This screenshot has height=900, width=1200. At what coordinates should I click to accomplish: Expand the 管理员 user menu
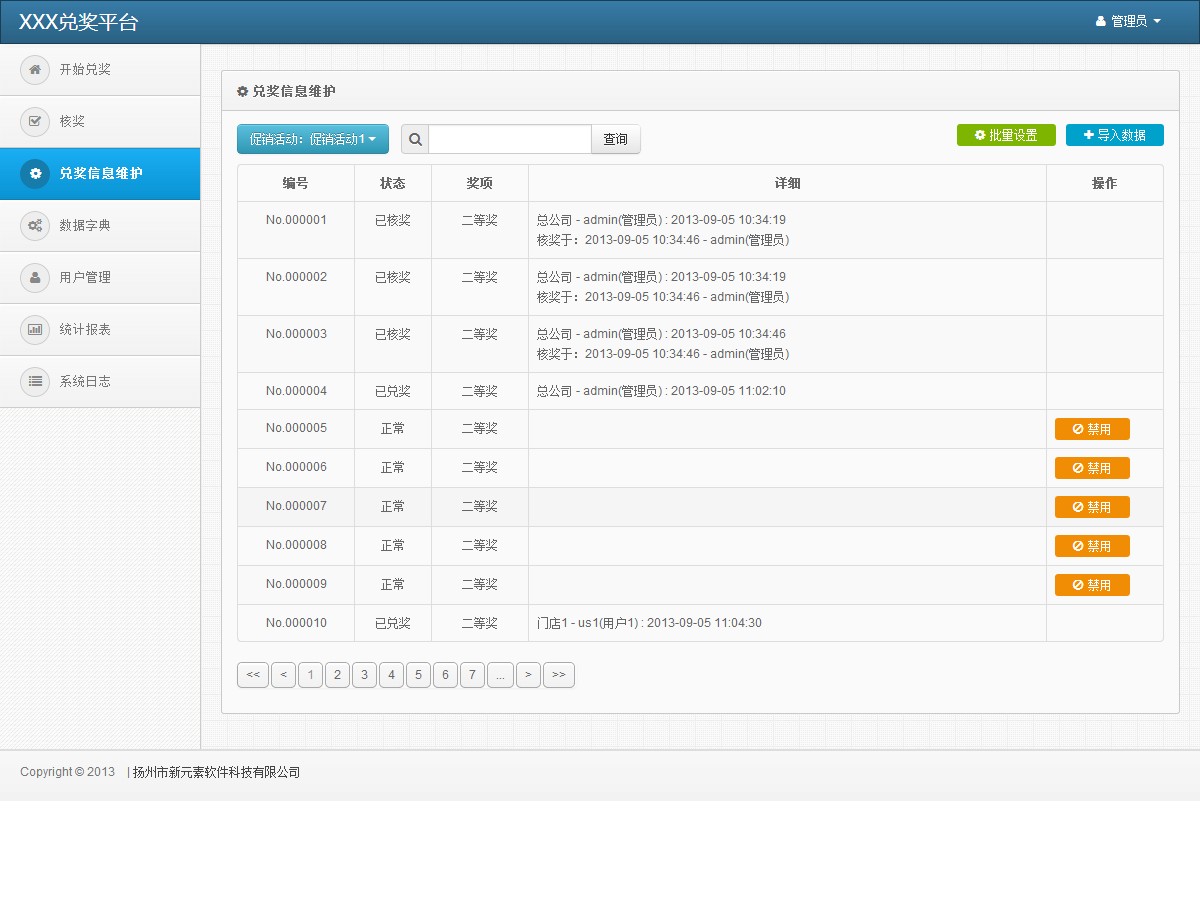pyautogui.click(x=1128, y=21)
